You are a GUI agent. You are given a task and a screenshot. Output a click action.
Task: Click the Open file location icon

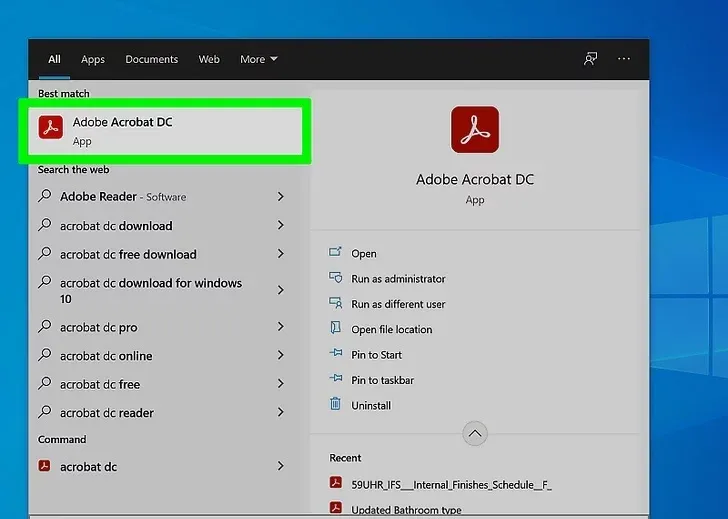pyautogui.click(x=335, y=328)
